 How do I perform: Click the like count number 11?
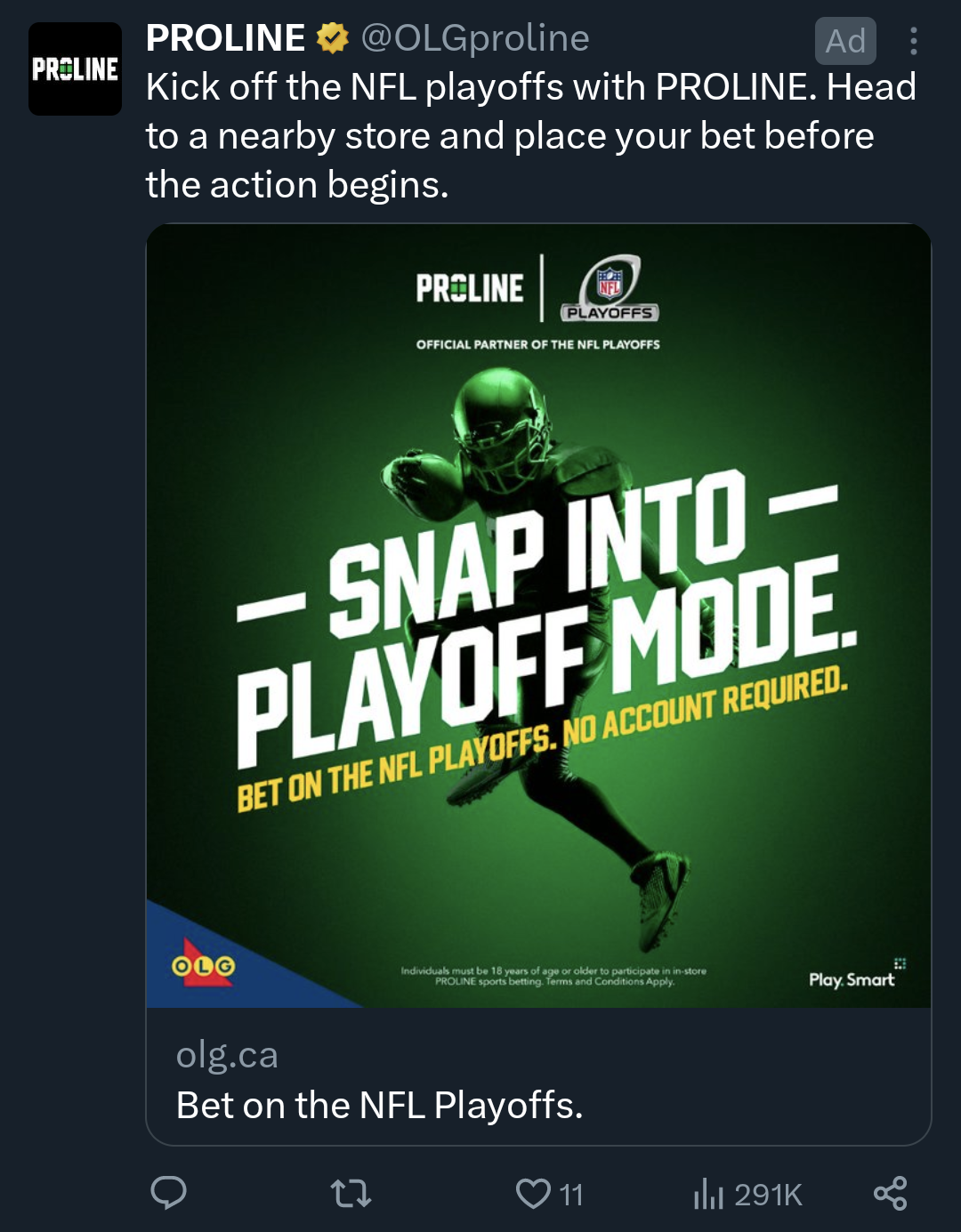pos(571,1194)
